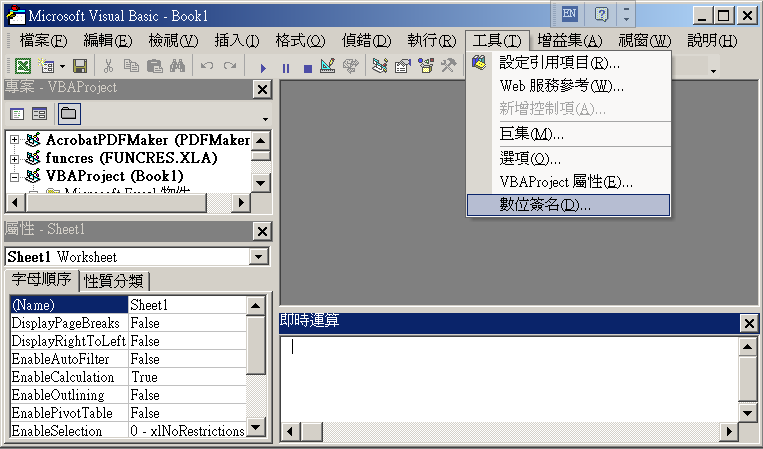Screen dimensions: 763x449
Task: Close the 屬性 - Sheet1 panel
Action: [x=262, y=232]
